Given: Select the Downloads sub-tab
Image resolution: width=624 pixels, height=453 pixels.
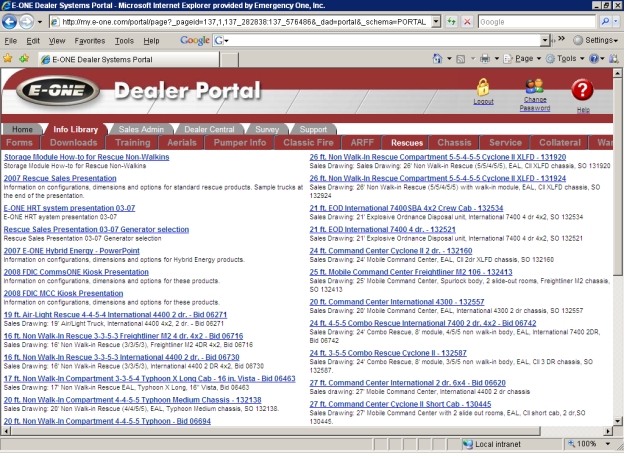Looking at the screenshot, I should [x=73, y=143].
